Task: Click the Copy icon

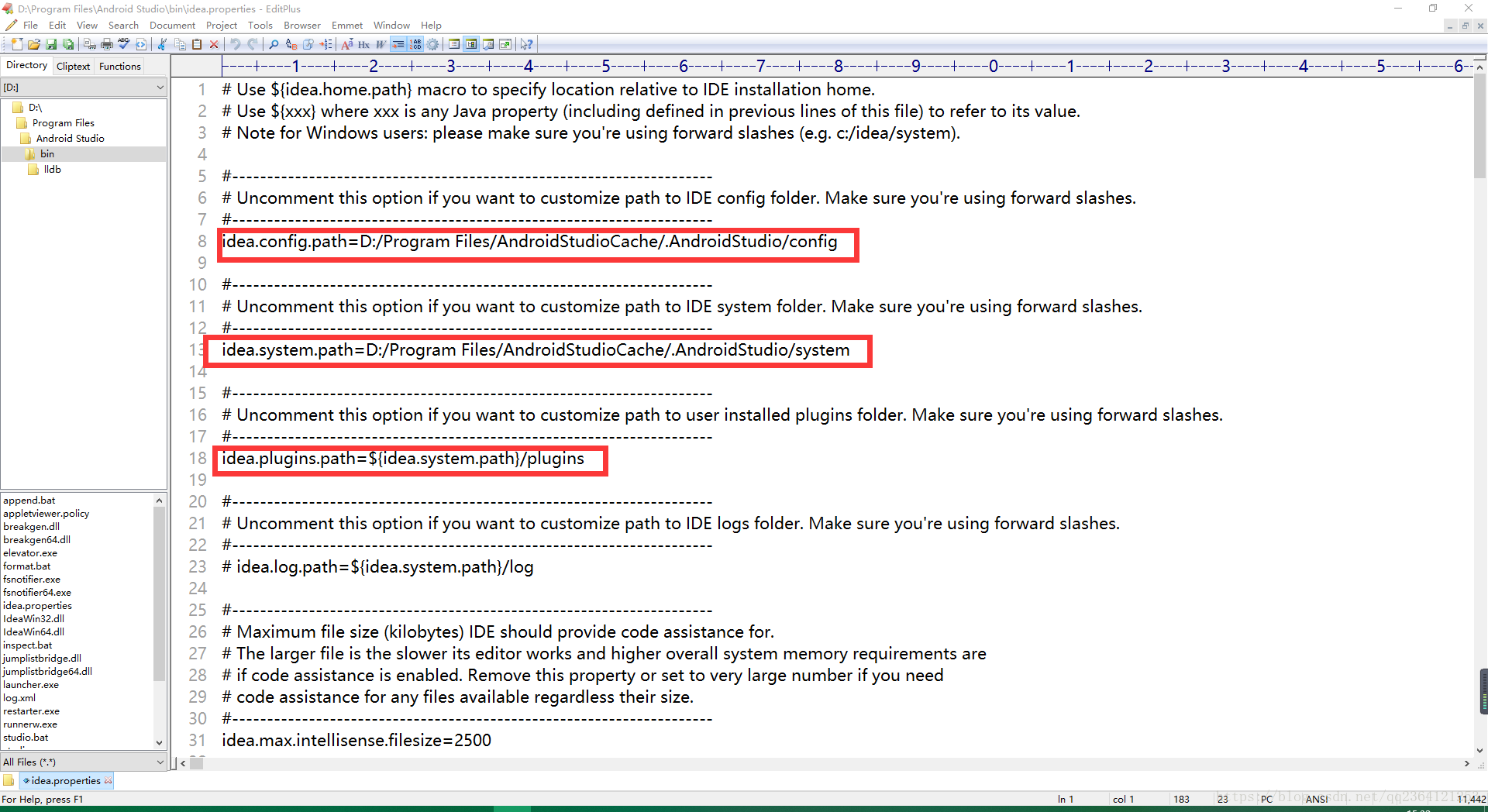Action: (x=180, y=44)
